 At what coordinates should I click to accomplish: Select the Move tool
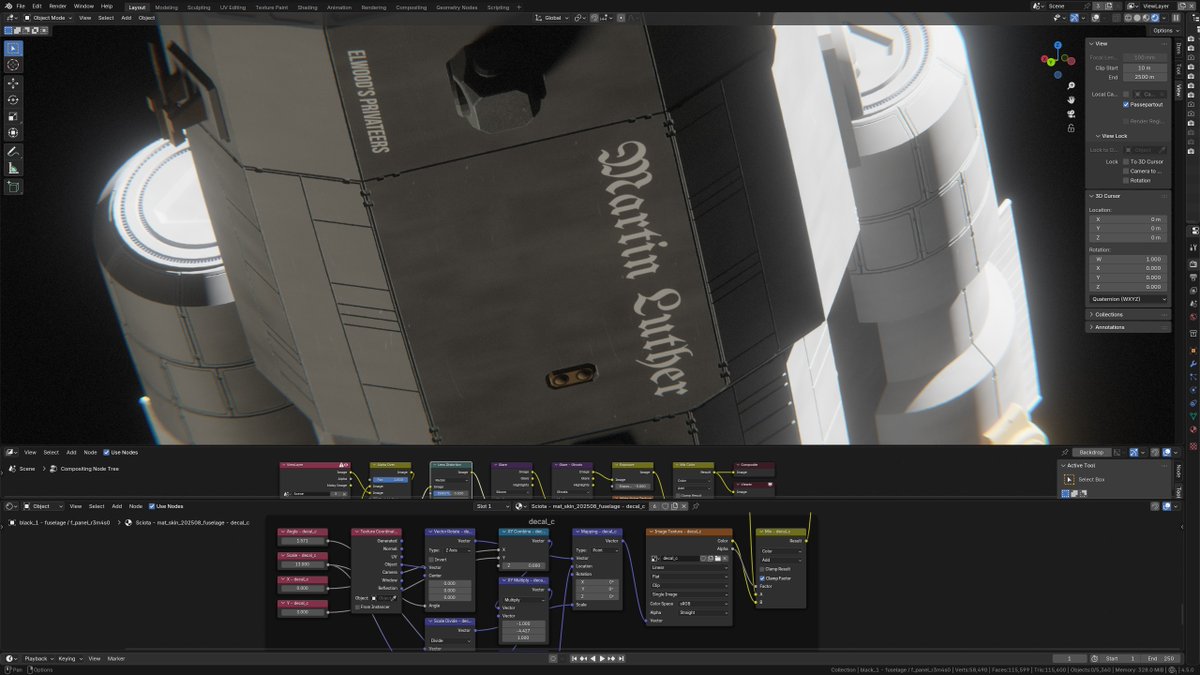click(x=13, y=83)
